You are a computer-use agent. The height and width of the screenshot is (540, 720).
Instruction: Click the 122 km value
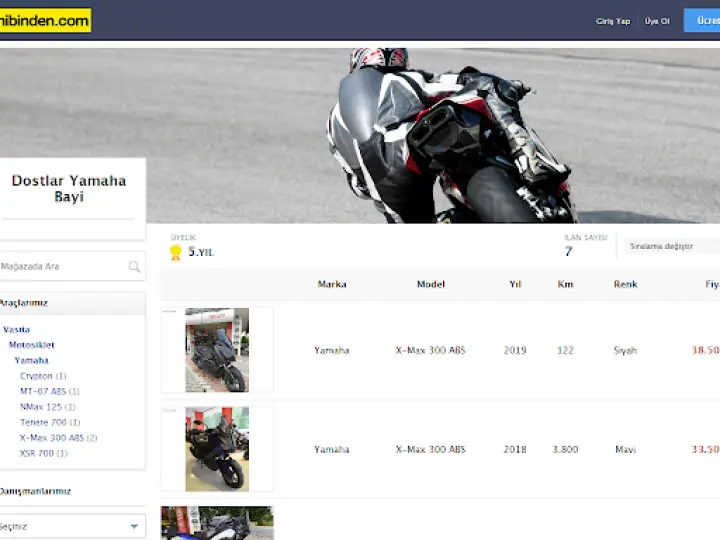[x=565, y=350]
